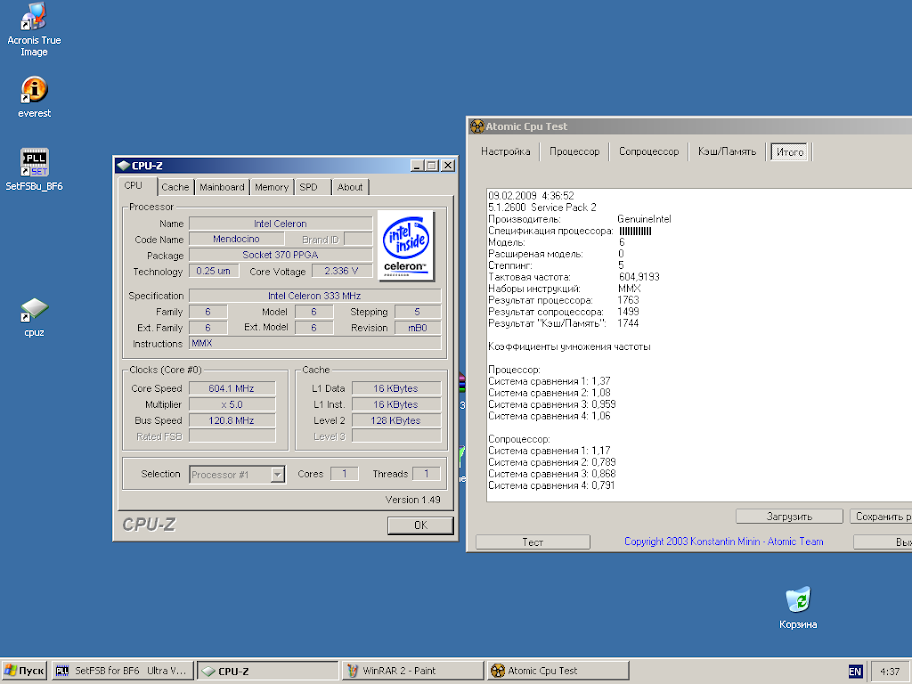Click the Тактовая частота value 604,9193

pyautogui.click(x=639, y=277)
